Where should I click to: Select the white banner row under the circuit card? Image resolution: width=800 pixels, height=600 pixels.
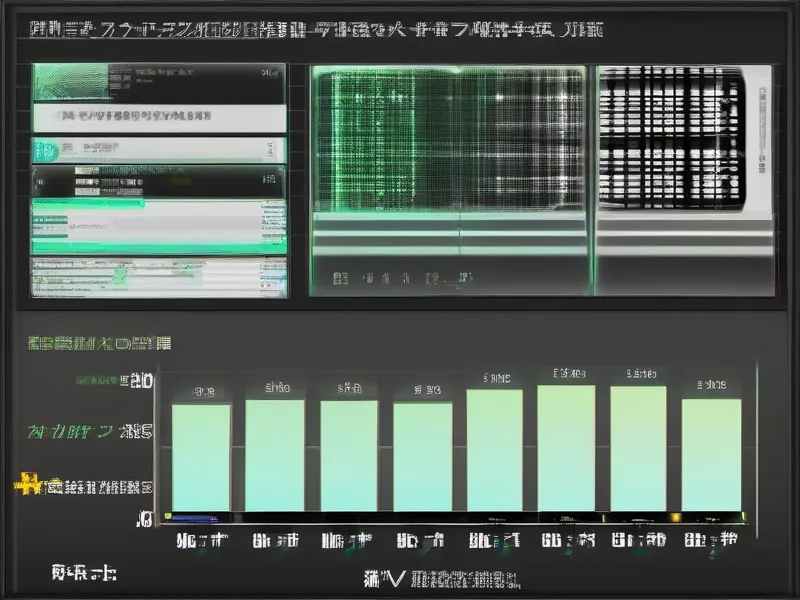click(x=160, y=118)
